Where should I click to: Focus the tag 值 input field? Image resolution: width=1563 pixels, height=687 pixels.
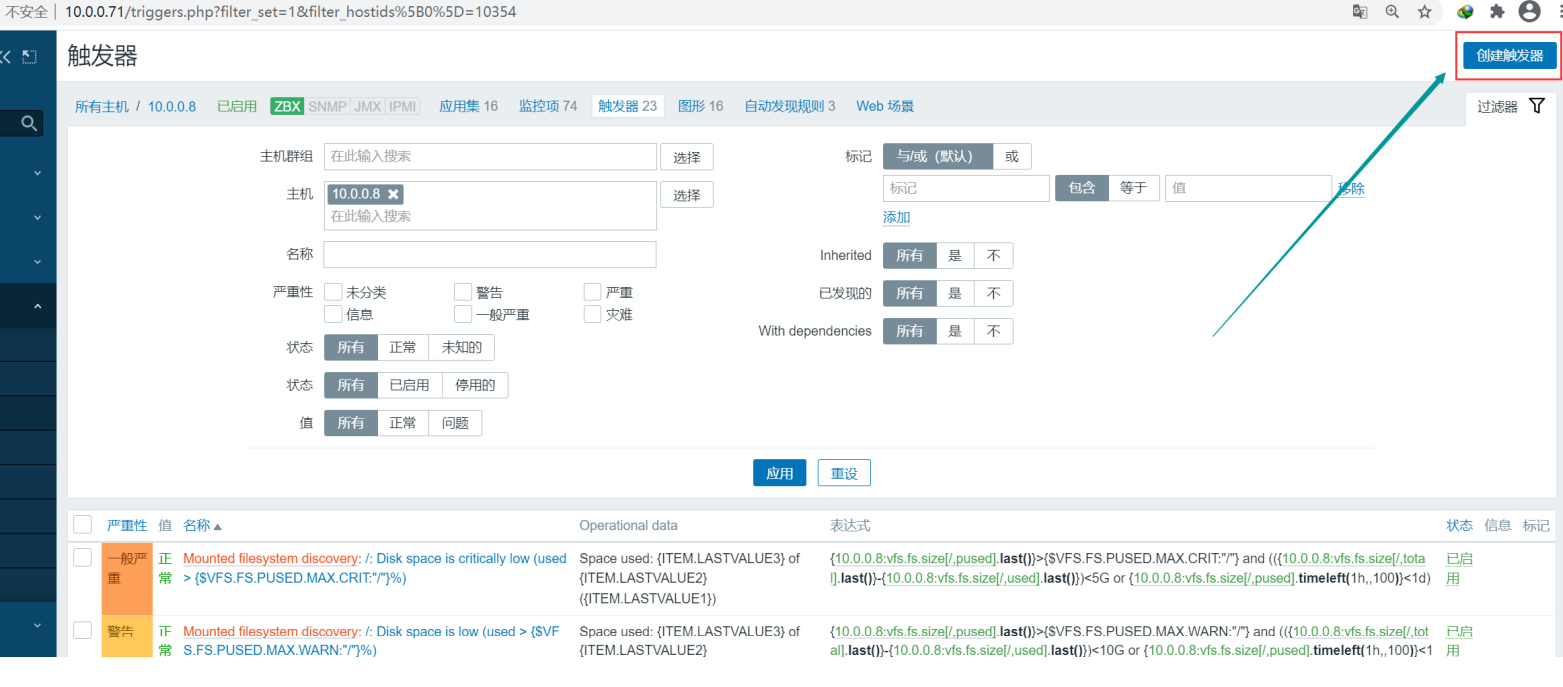(1248, 188)
